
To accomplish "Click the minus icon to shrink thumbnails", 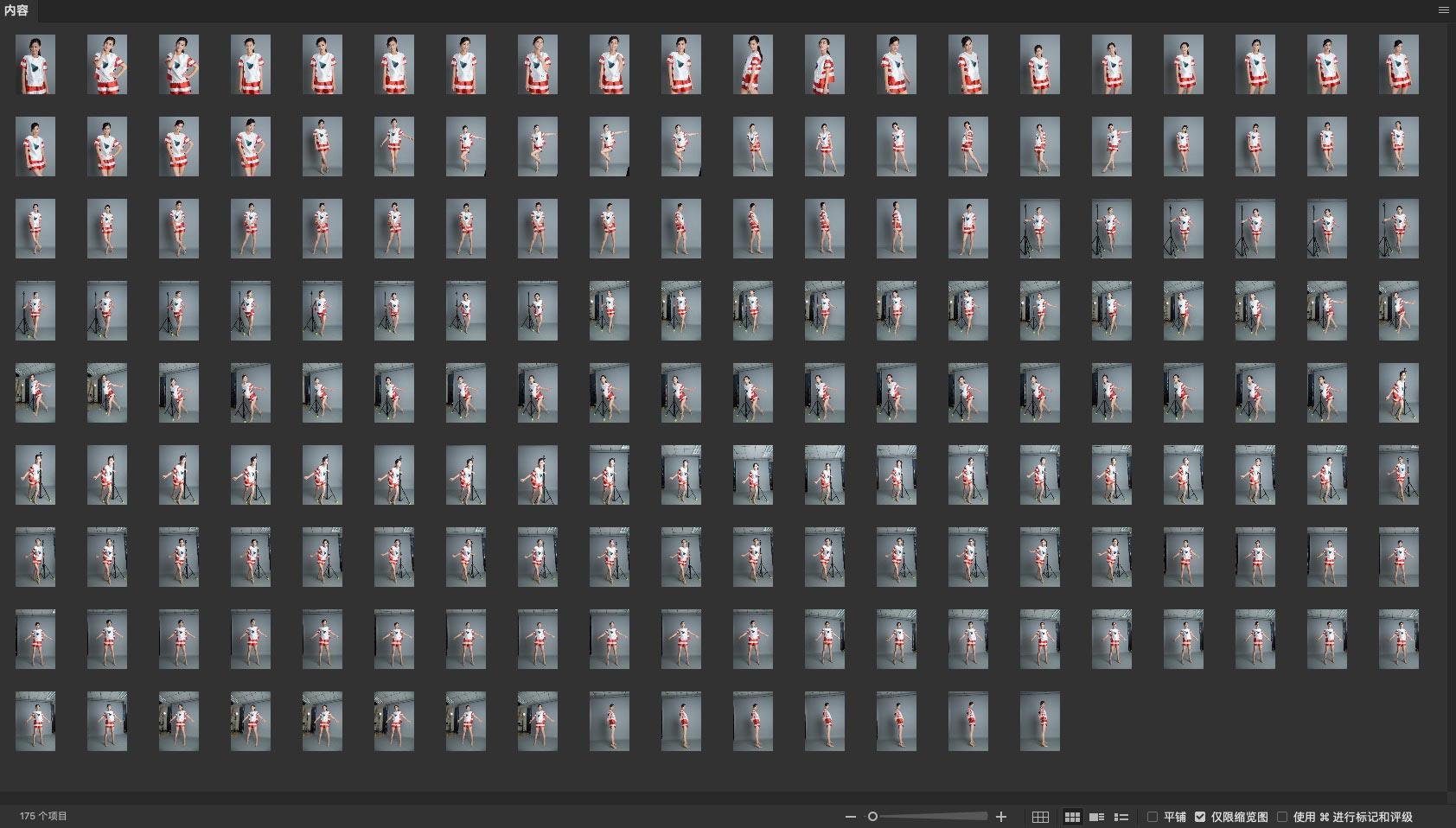I will tap(850, 817).
